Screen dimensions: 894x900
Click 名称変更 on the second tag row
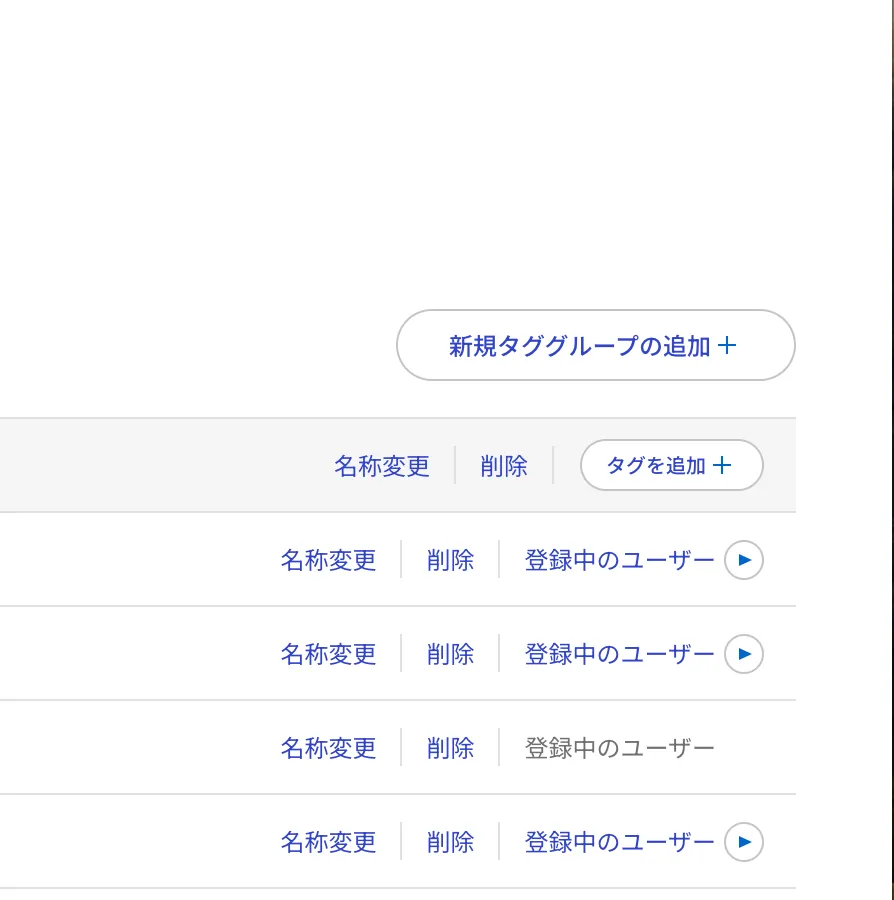328,654
